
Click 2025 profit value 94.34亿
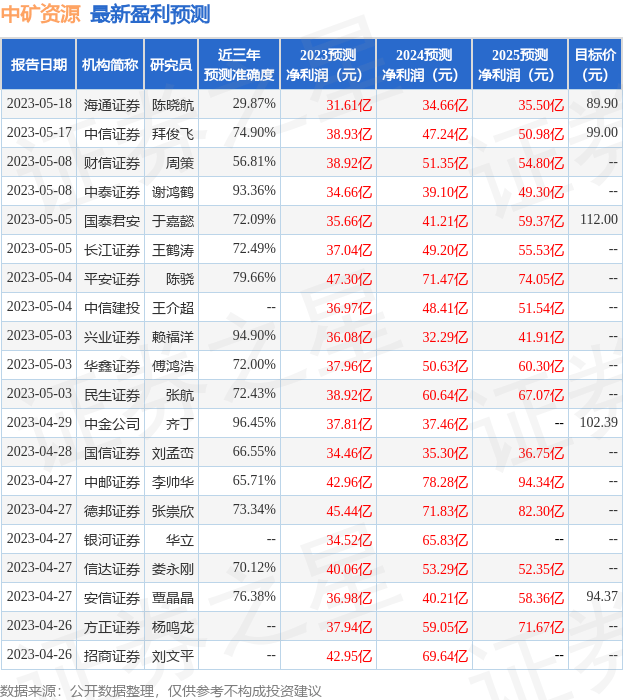pyautogui.click(x=541, y=482)
